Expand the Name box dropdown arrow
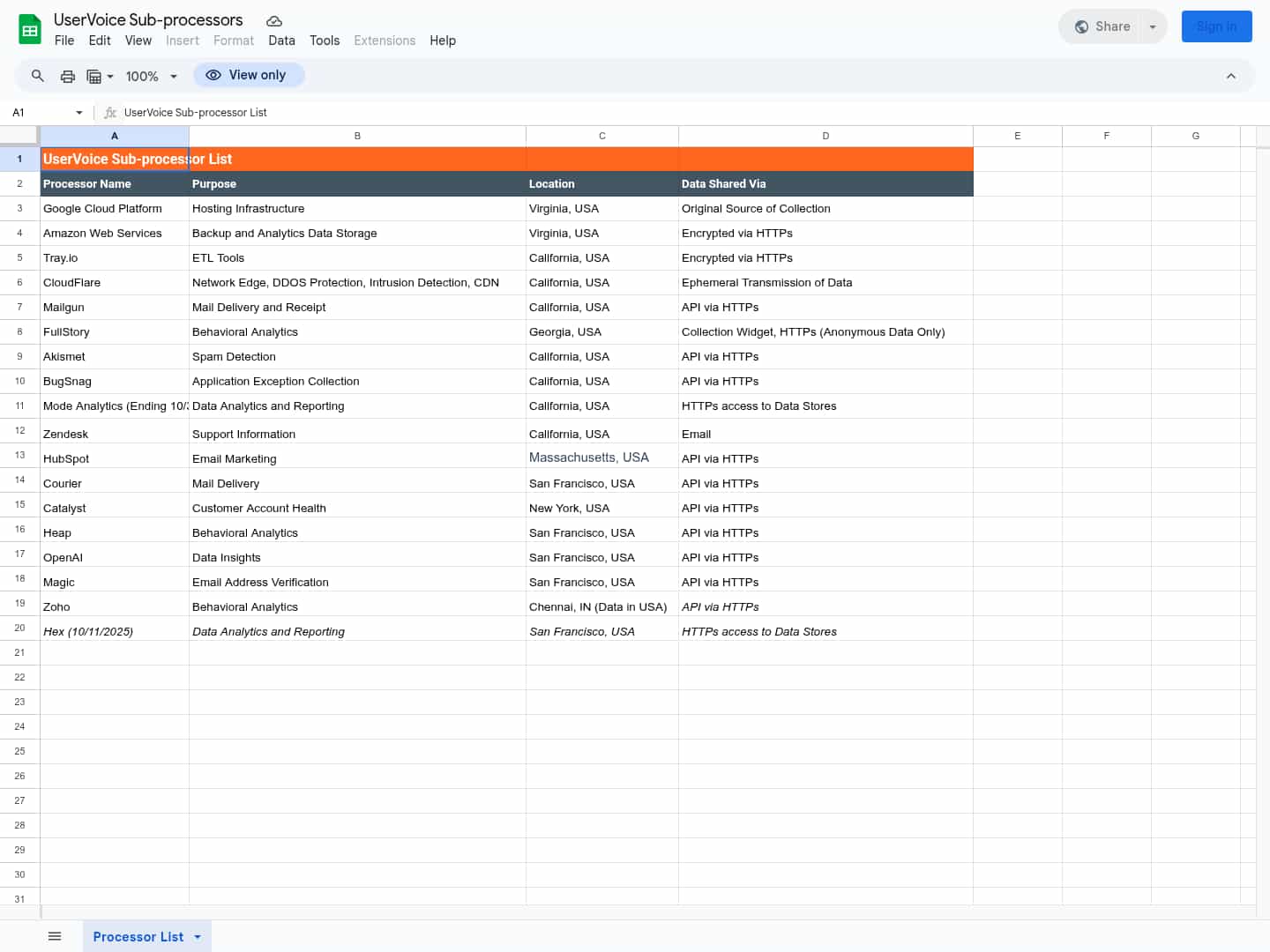Viewport: 1270px width, 952px height. pyautogui.click(x=79, y=113)
